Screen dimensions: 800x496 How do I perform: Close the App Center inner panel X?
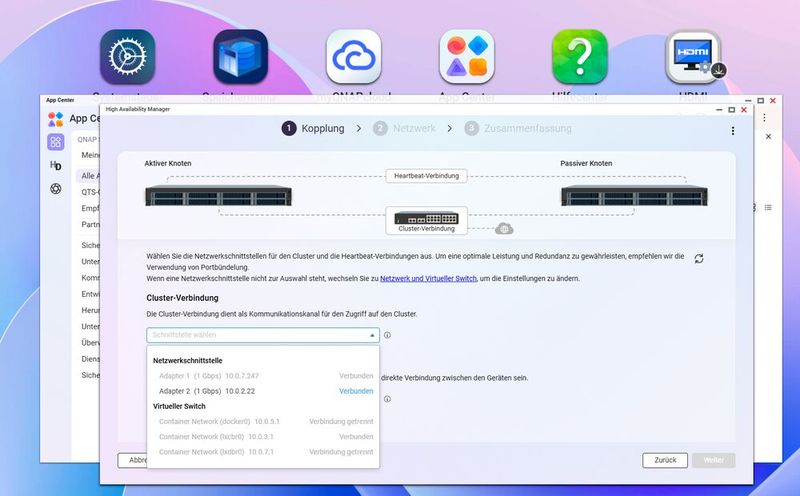tap(768, 137)
